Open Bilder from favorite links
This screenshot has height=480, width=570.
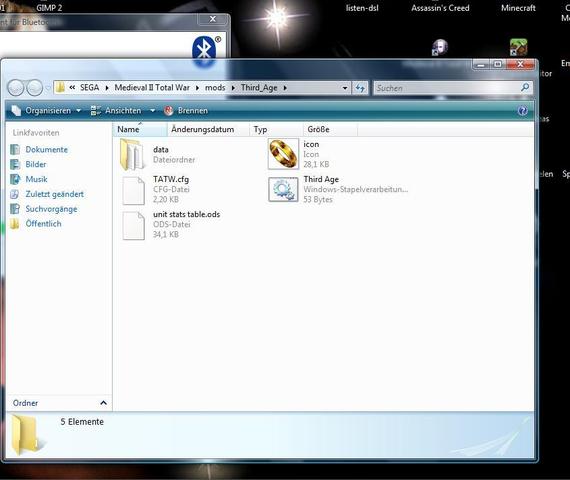(36, 164)
